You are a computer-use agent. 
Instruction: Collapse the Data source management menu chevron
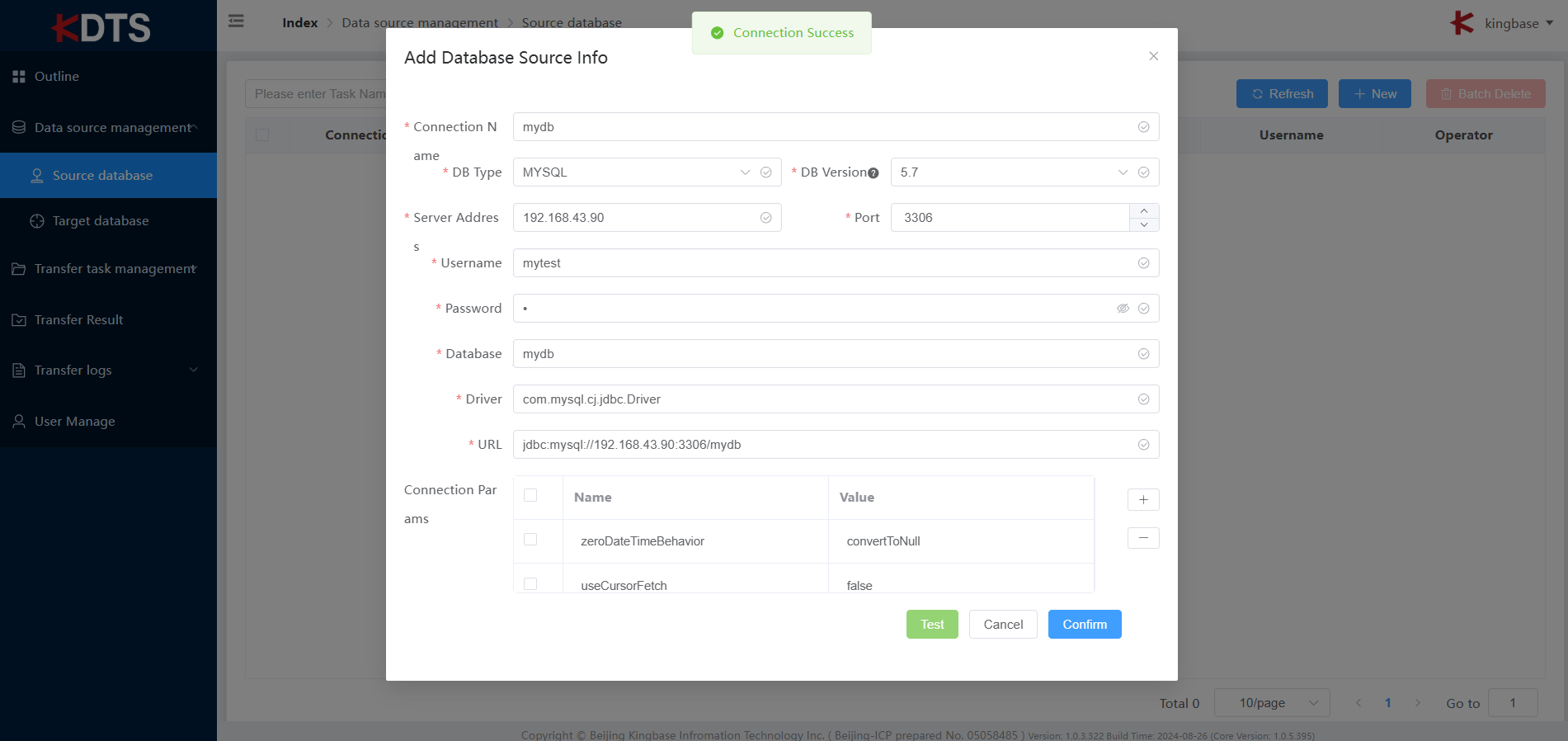(x=194, y=127)
